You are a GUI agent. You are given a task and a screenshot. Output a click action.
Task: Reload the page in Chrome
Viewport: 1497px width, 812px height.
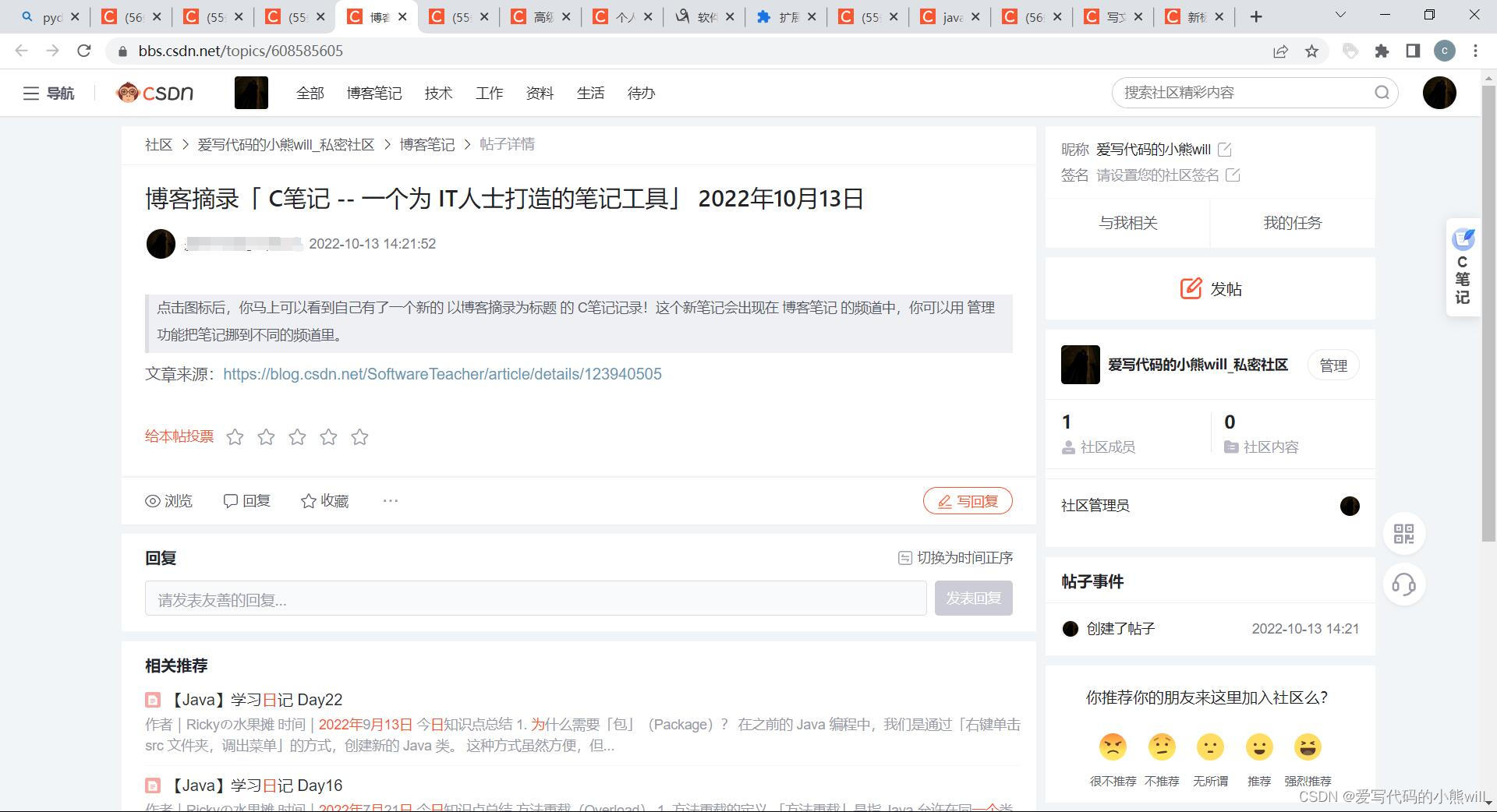click(x=84, y=51)
